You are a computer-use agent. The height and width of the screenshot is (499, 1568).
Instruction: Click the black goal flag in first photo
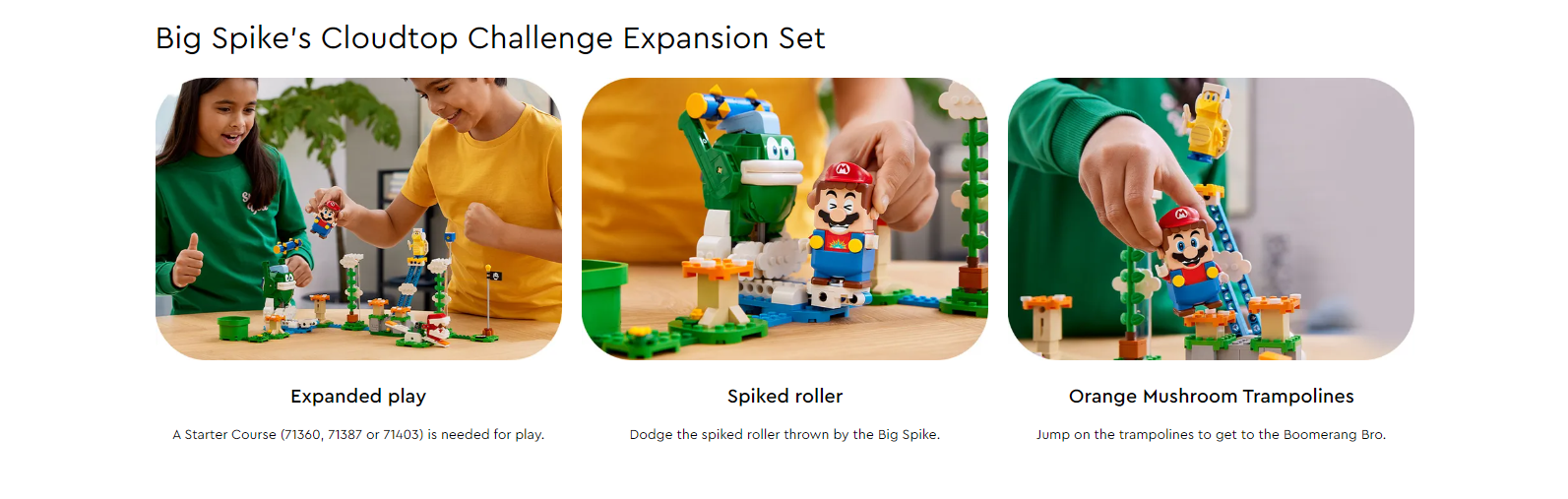tap(494, 276)
